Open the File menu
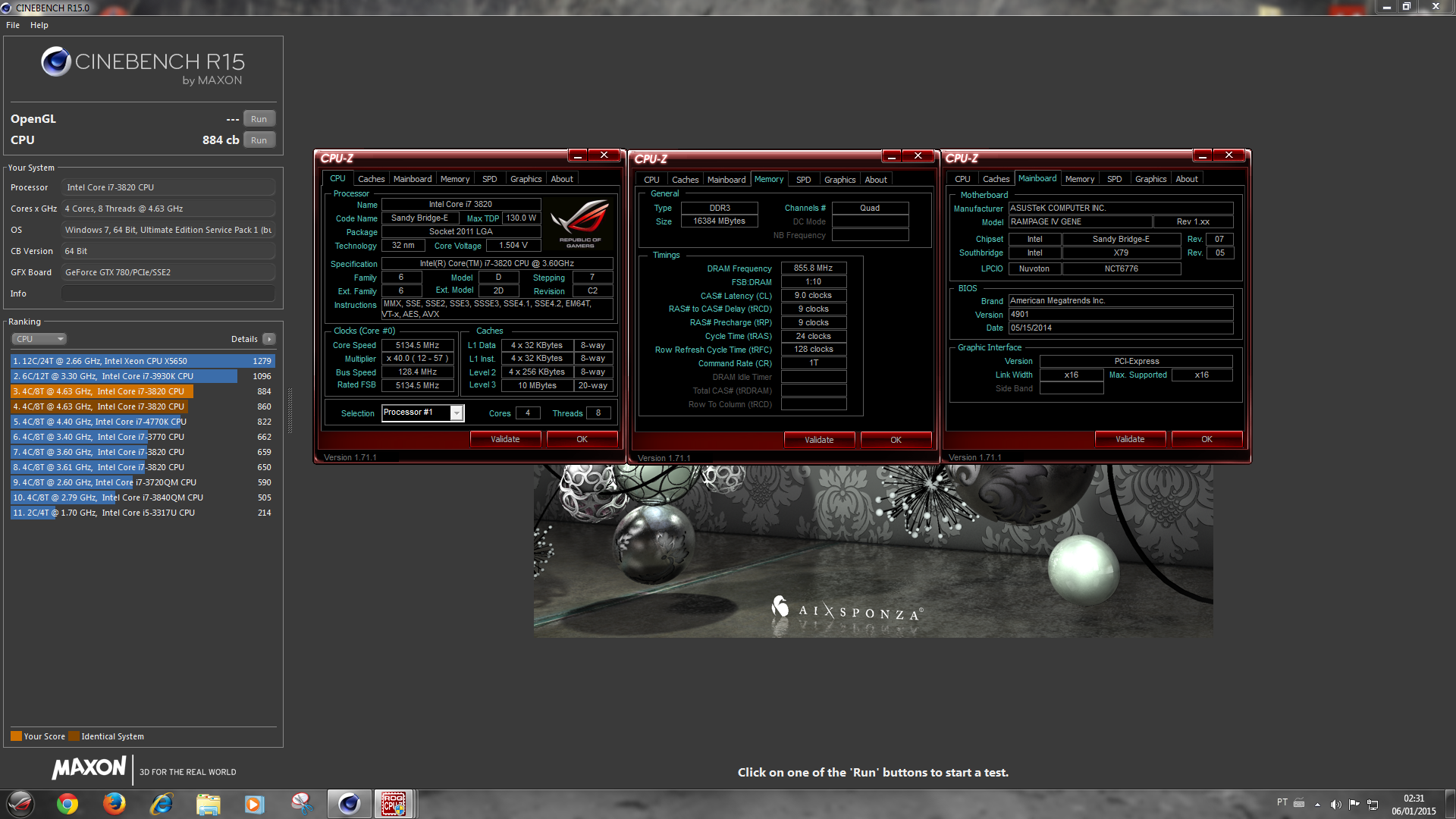The width and height of the screenshot is (1456, 819). point(13,25)
